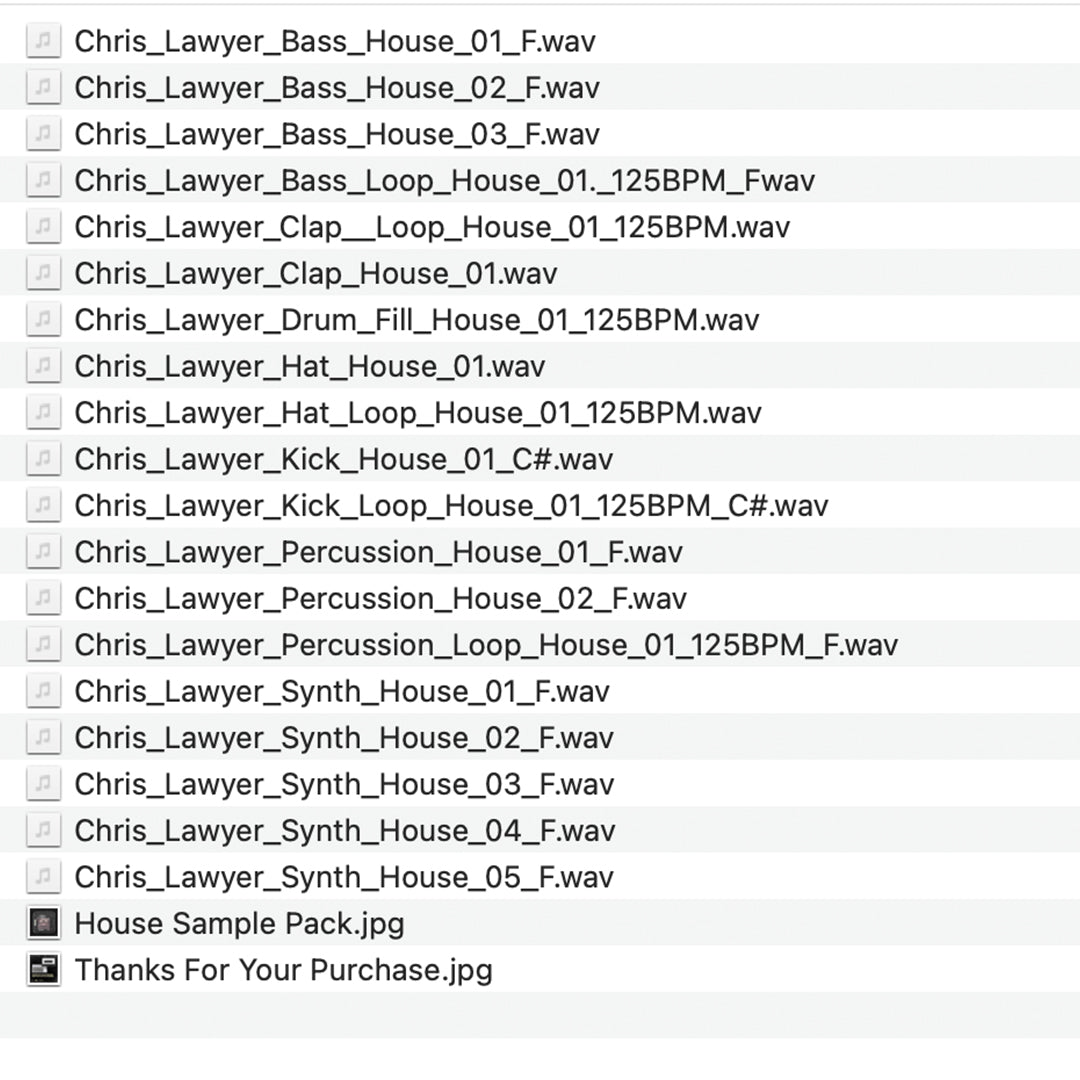The image size is (1080, 1080).
Task: Select Chris_Lawyer_Synth_House_03_F.wav file name
Action: [x=343, y=784]
